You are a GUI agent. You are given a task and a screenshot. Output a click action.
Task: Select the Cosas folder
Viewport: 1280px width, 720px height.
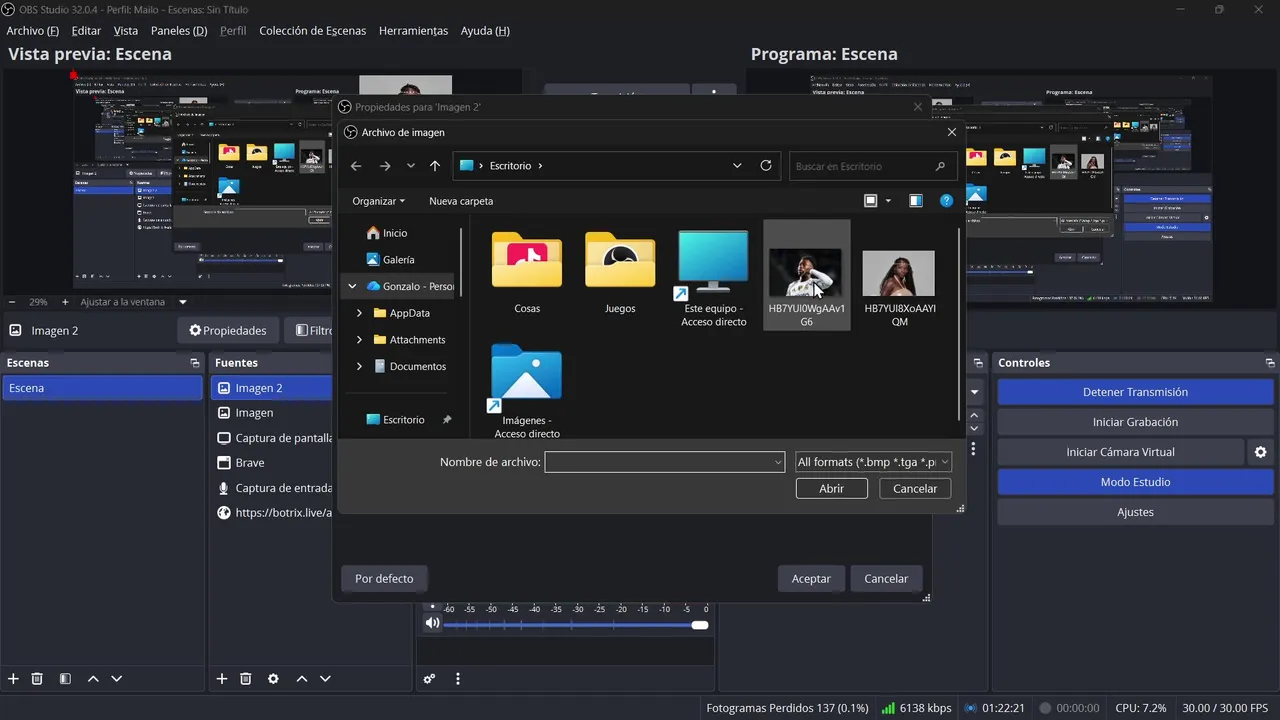pyautogui.click(x=527, y=272)
